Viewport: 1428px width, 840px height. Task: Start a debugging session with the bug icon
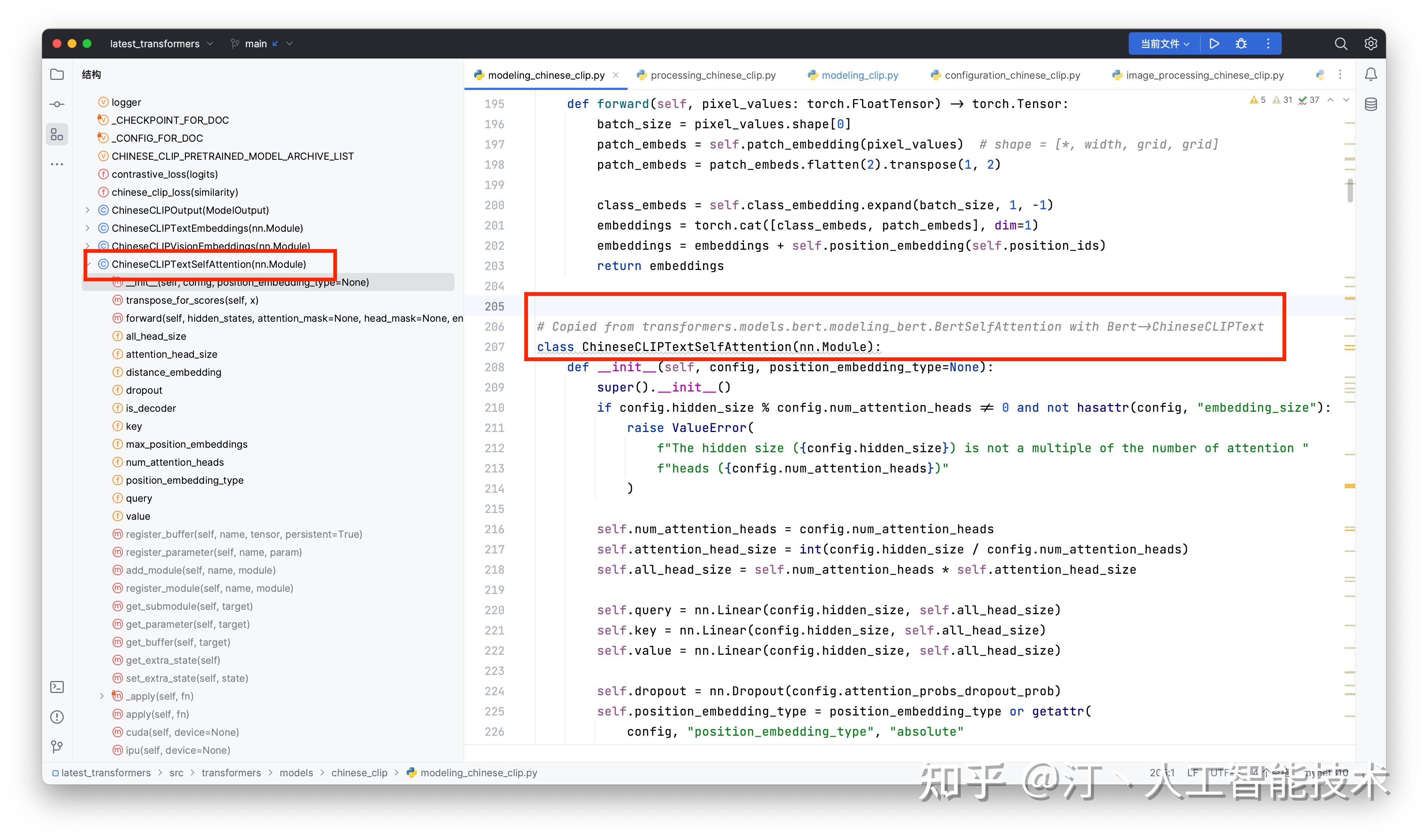1241,43
